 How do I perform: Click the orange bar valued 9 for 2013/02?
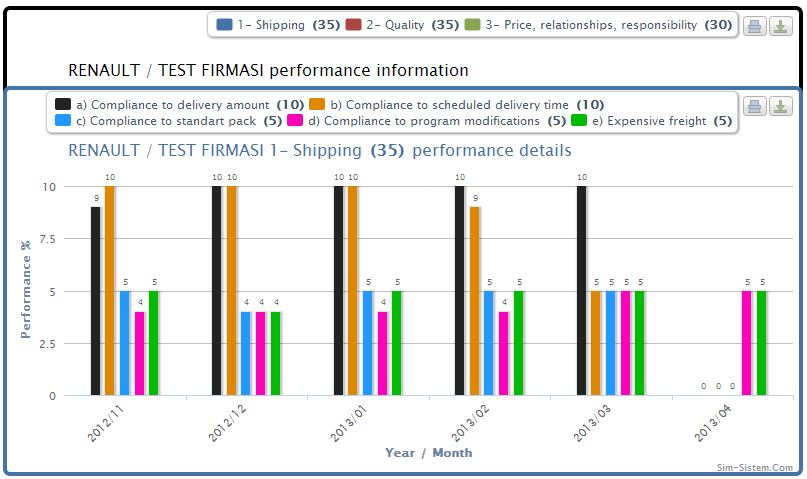[475, 301]
